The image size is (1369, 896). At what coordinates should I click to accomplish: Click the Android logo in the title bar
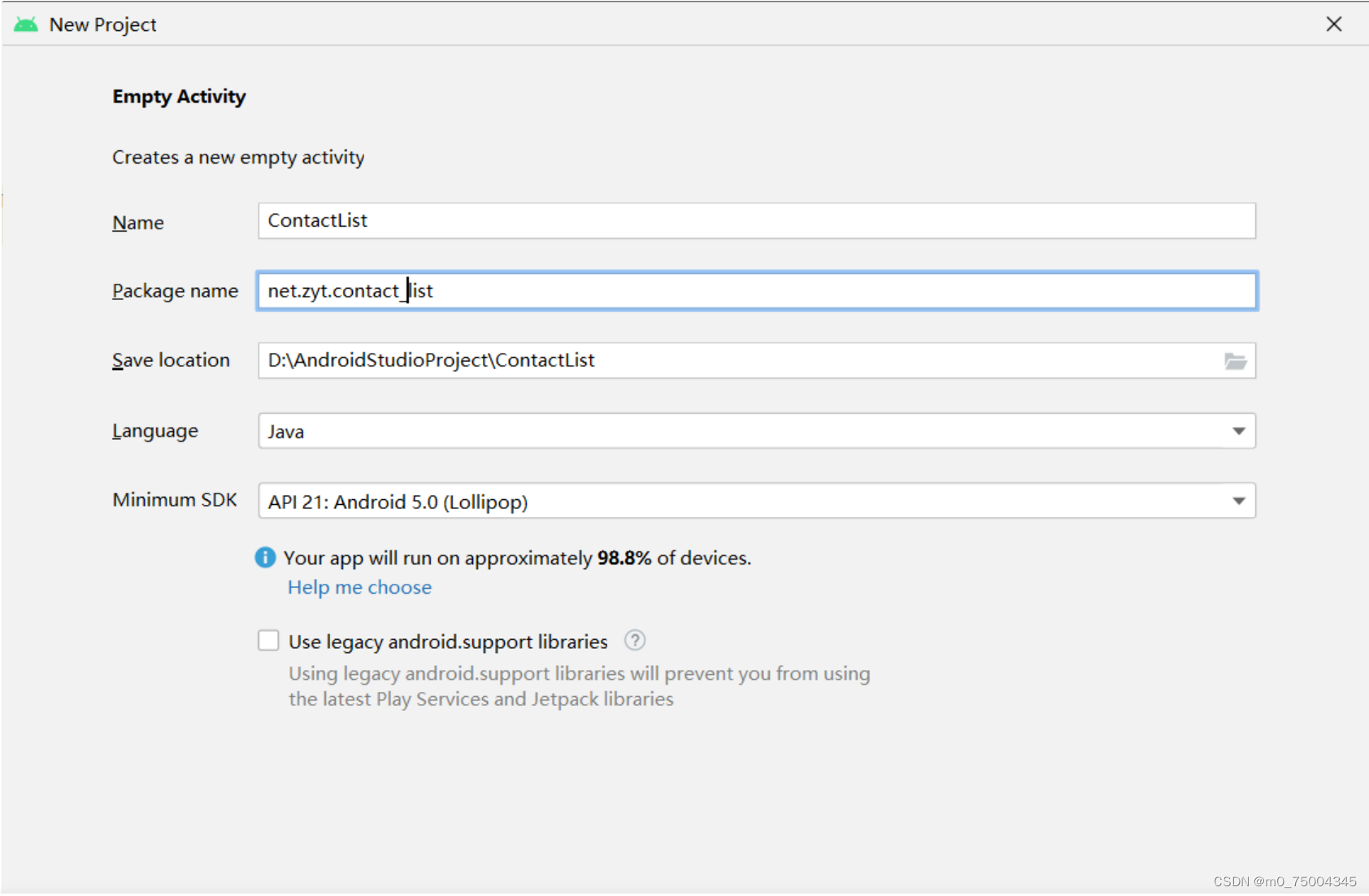(x=26, y=24)
